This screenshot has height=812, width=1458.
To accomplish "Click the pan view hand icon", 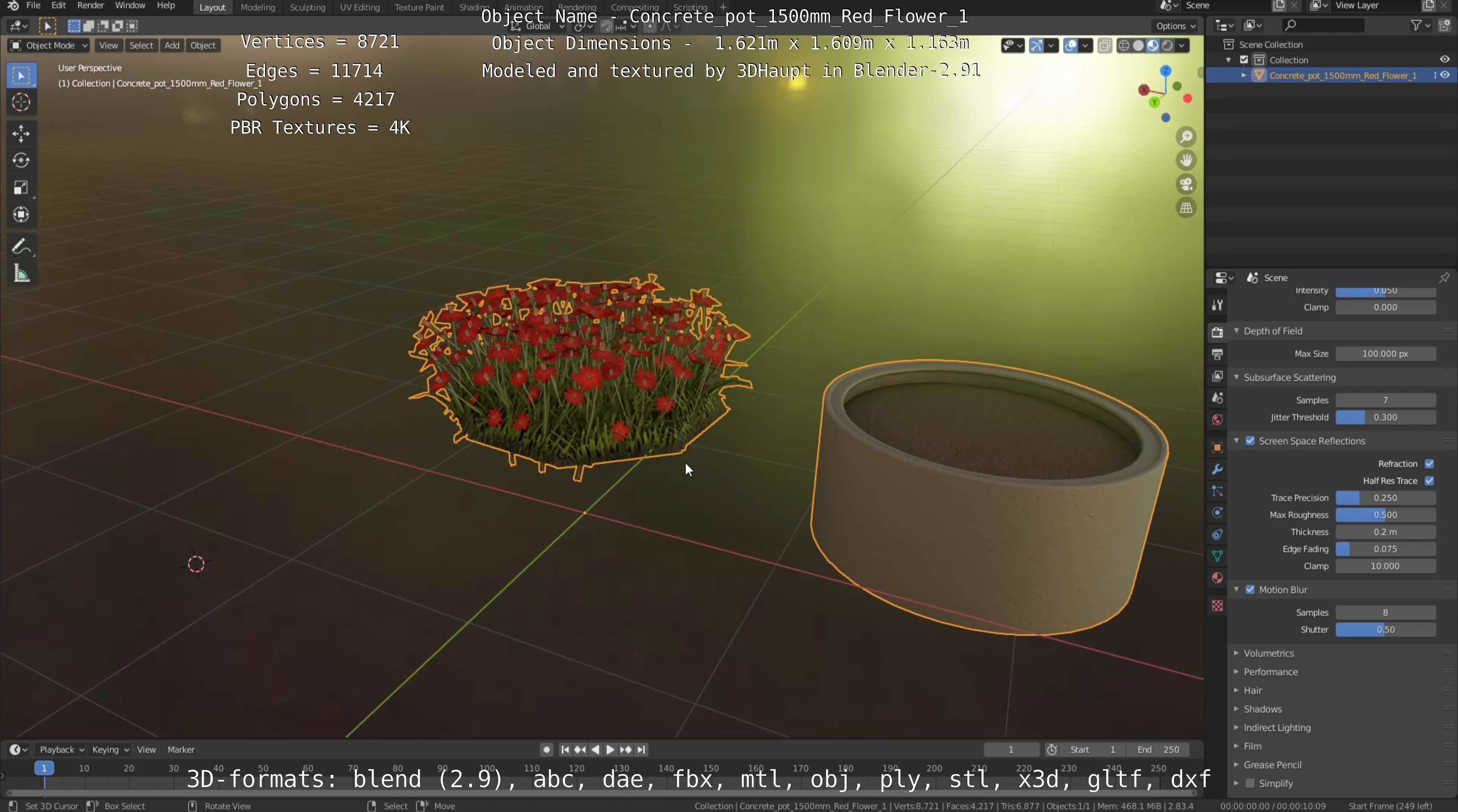I will 1186,161.
